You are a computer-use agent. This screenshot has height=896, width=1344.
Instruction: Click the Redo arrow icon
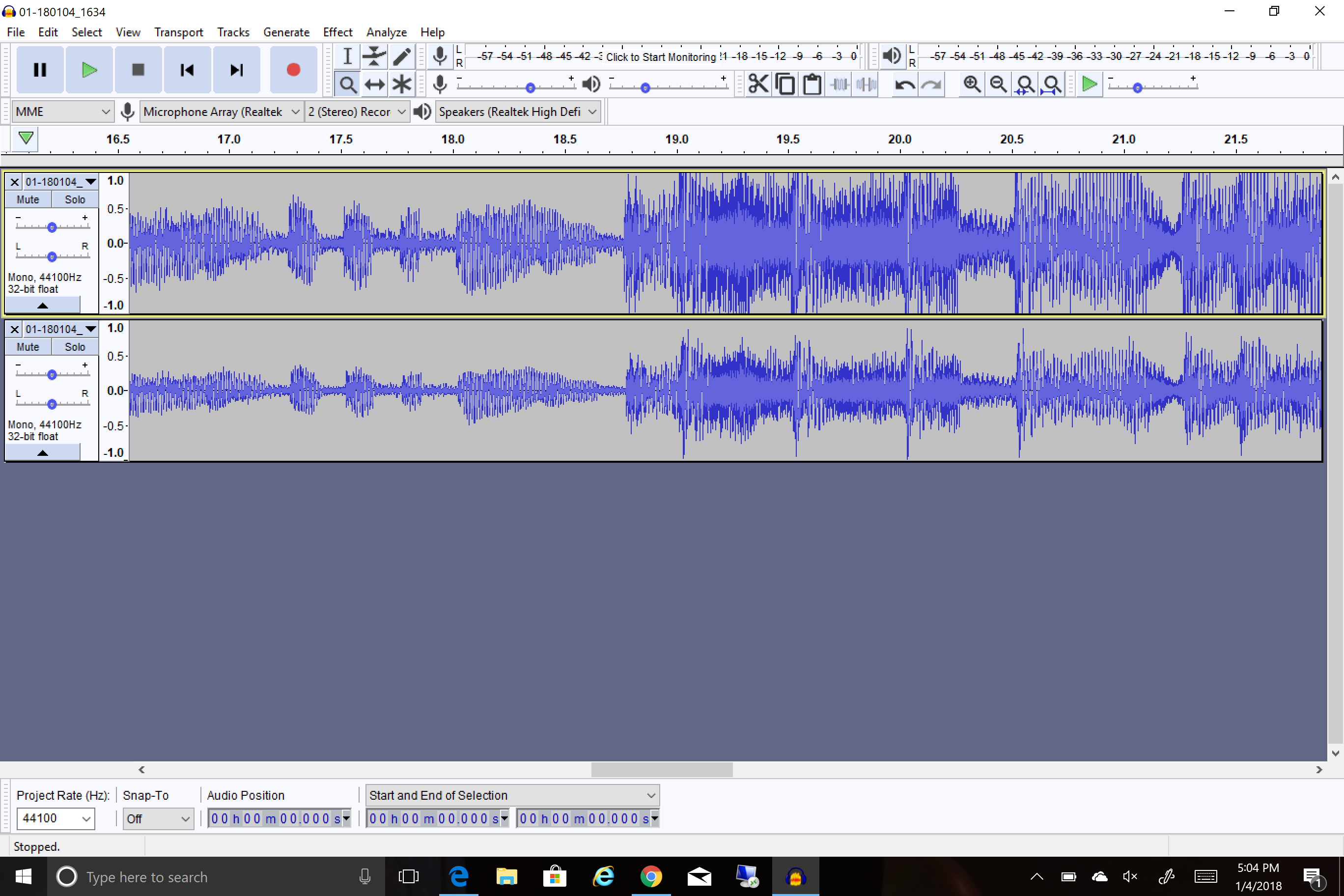coord(931,84)
